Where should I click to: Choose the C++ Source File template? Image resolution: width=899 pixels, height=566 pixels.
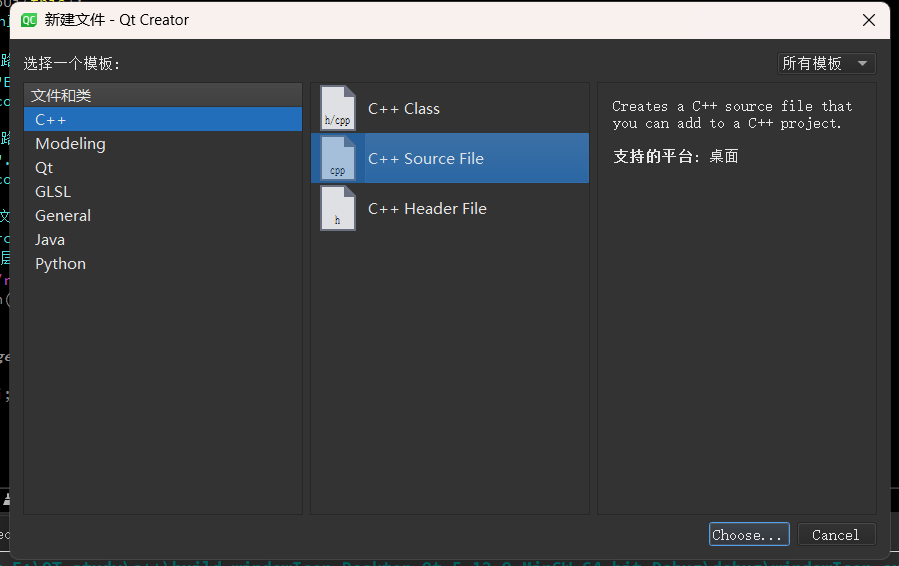pos(450,158)
